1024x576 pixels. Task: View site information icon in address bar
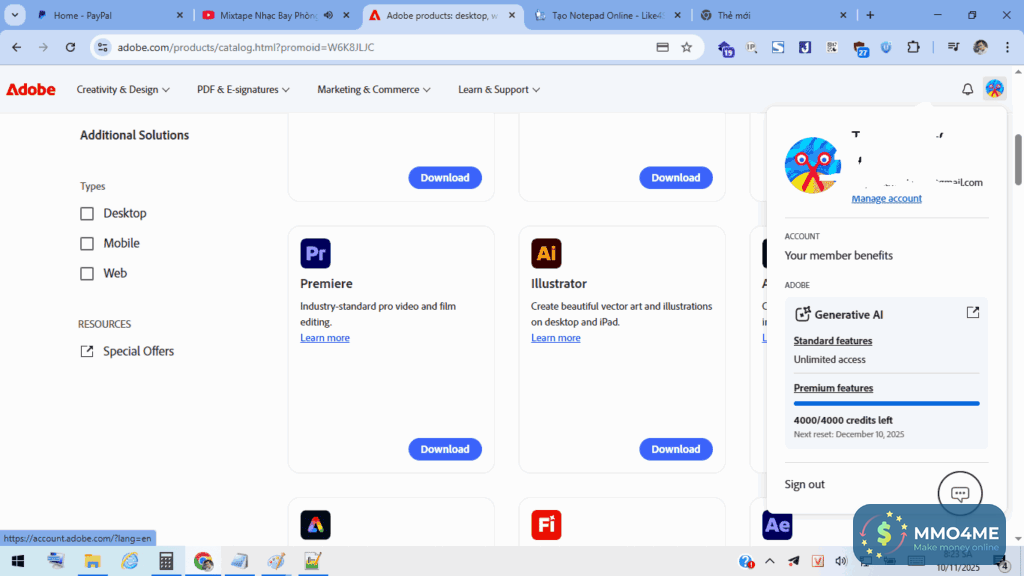pyautogui.click(x=103, y=47)
